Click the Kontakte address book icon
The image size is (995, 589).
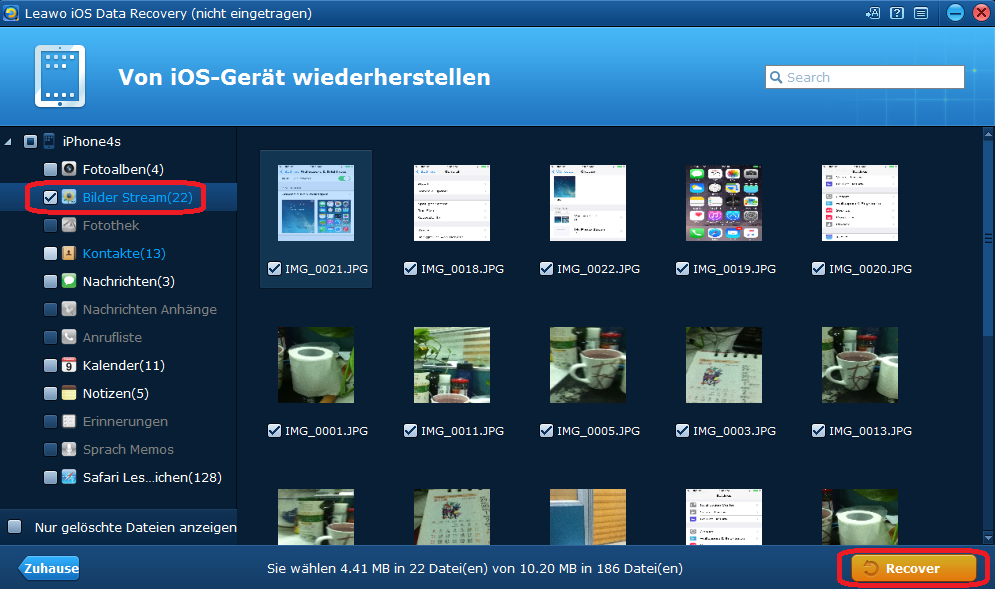click(x=69, y=253)
